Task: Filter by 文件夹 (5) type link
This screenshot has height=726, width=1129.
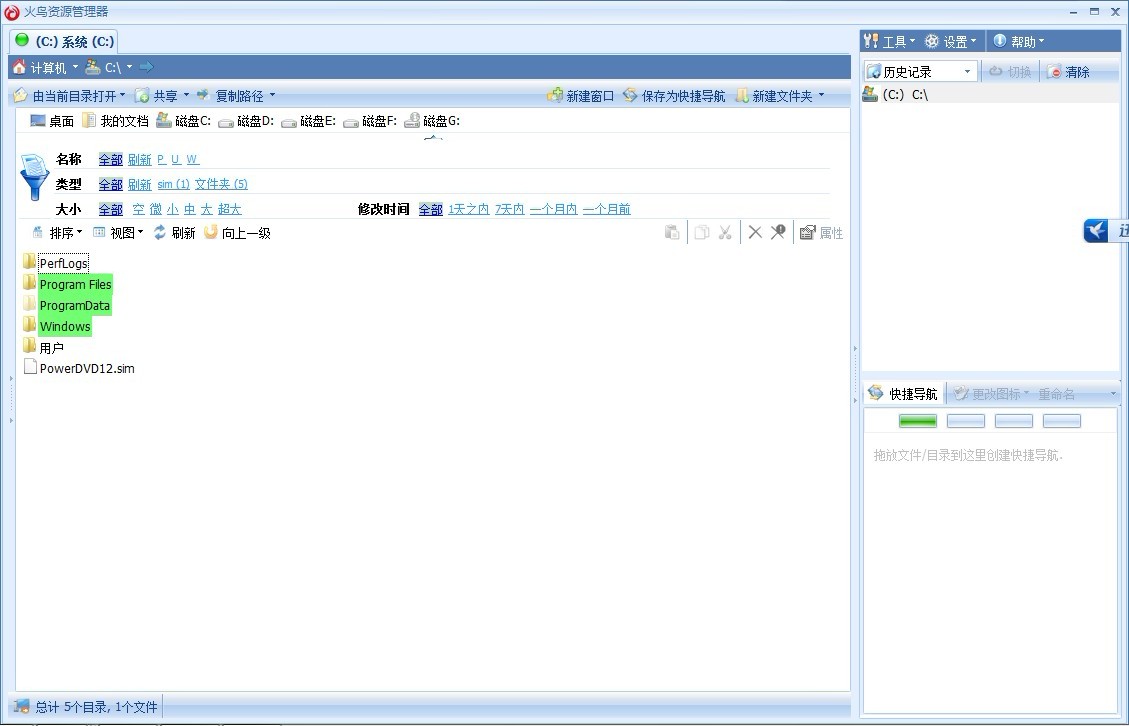Action: point(221,185)
